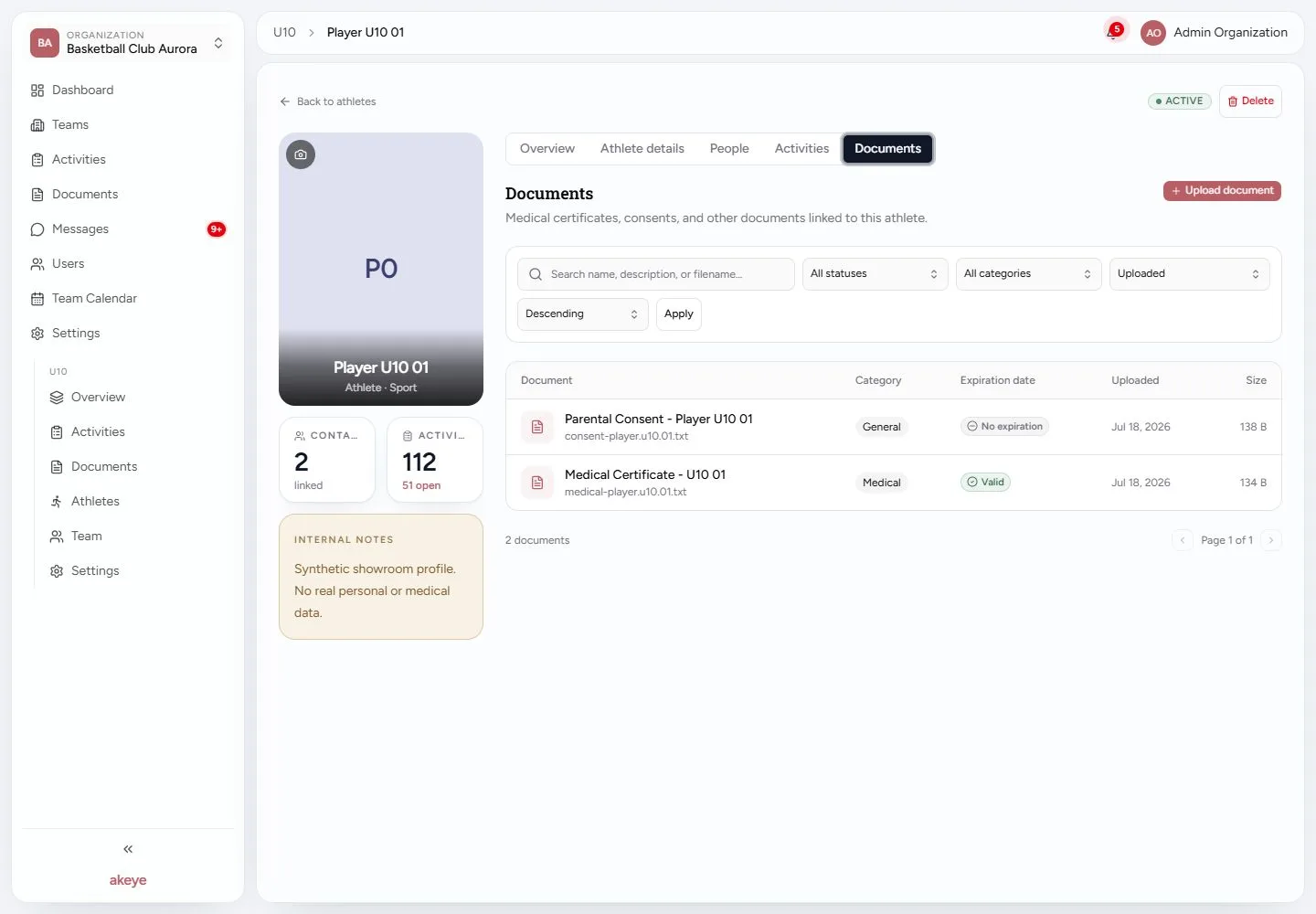Collapse the sidebar with double-chevron icon
The width and height of the screenshot is (1316, 914).
coord(128,849)
